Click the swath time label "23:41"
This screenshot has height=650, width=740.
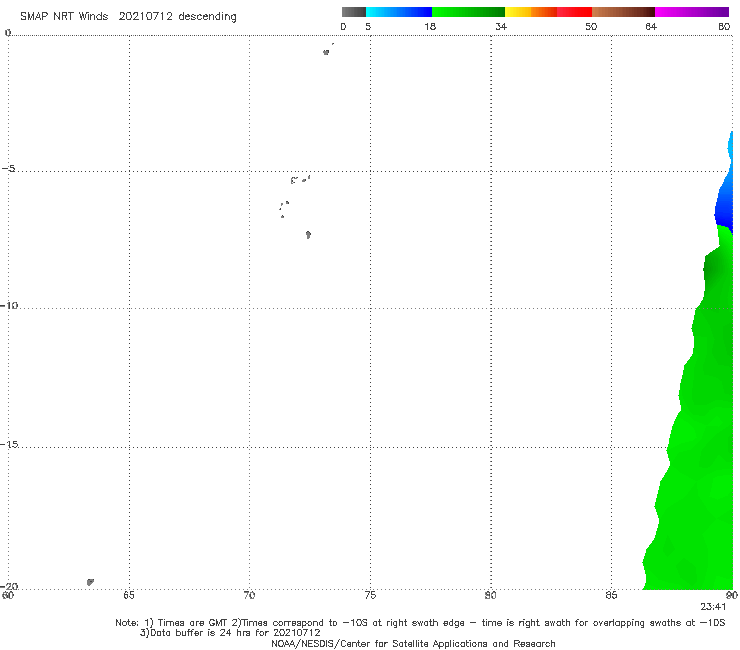coord(713,607)
